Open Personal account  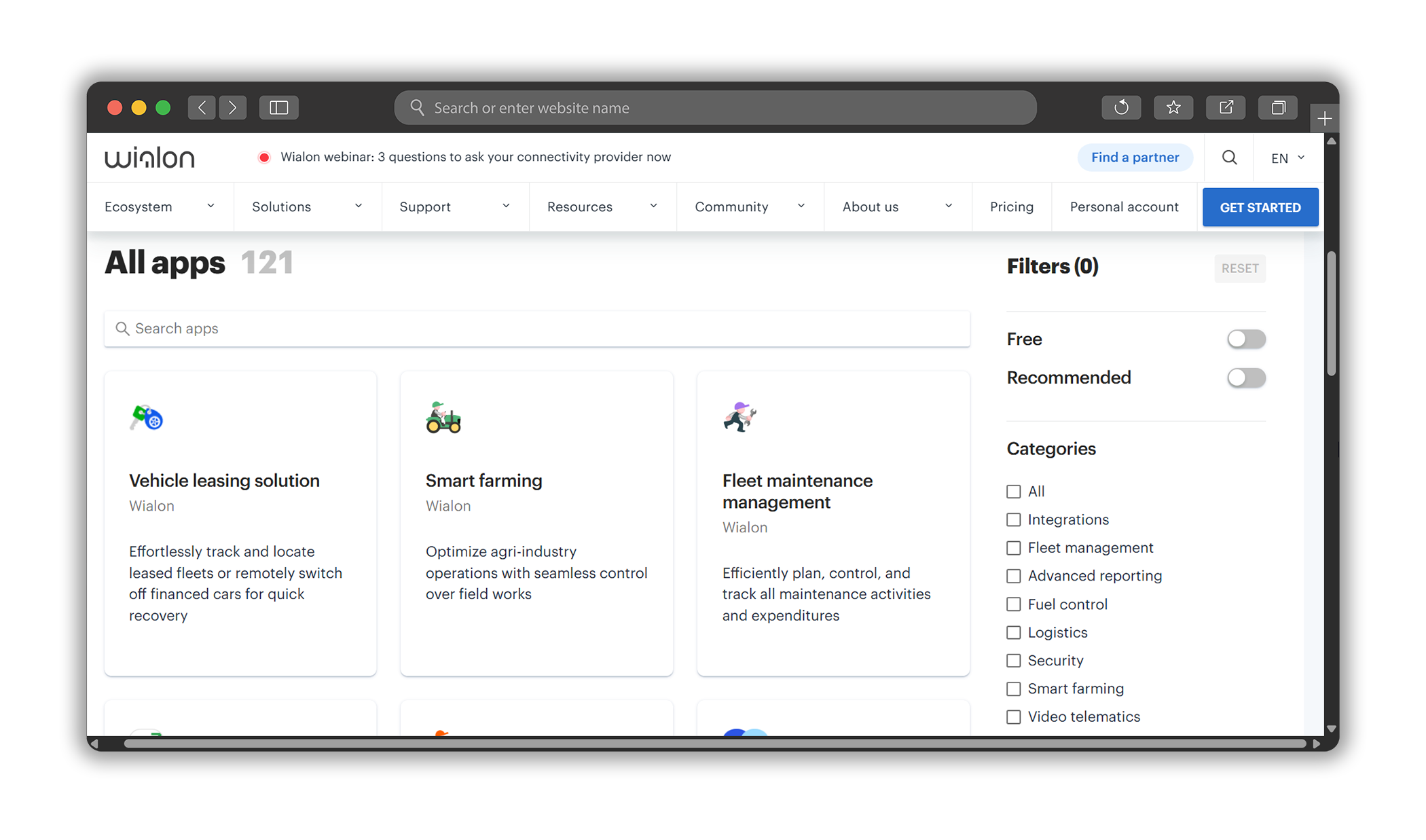(1124, 207)
